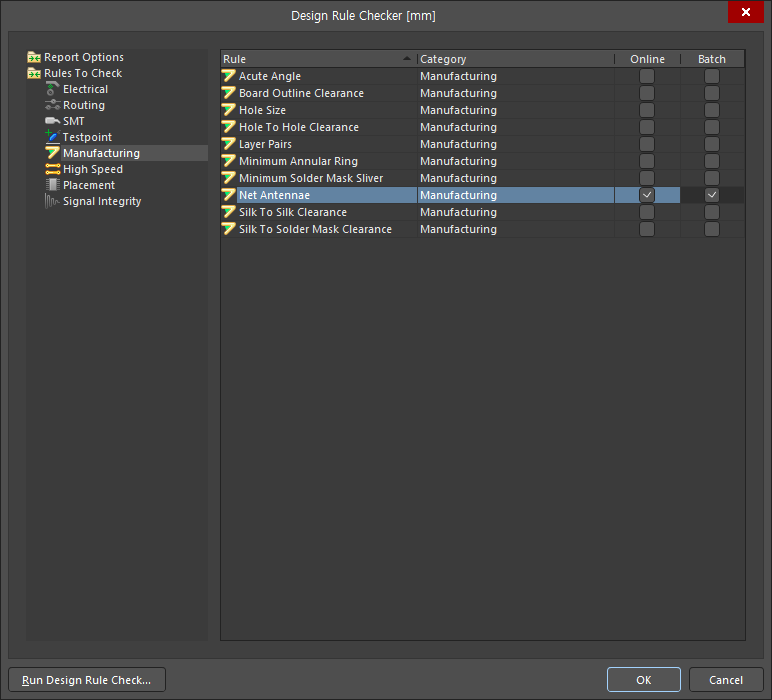Viewport: 772px width, 700px height.
Task: Enable Online check for Hole To Hole Clearance
Action: click(x=647, y=127)
